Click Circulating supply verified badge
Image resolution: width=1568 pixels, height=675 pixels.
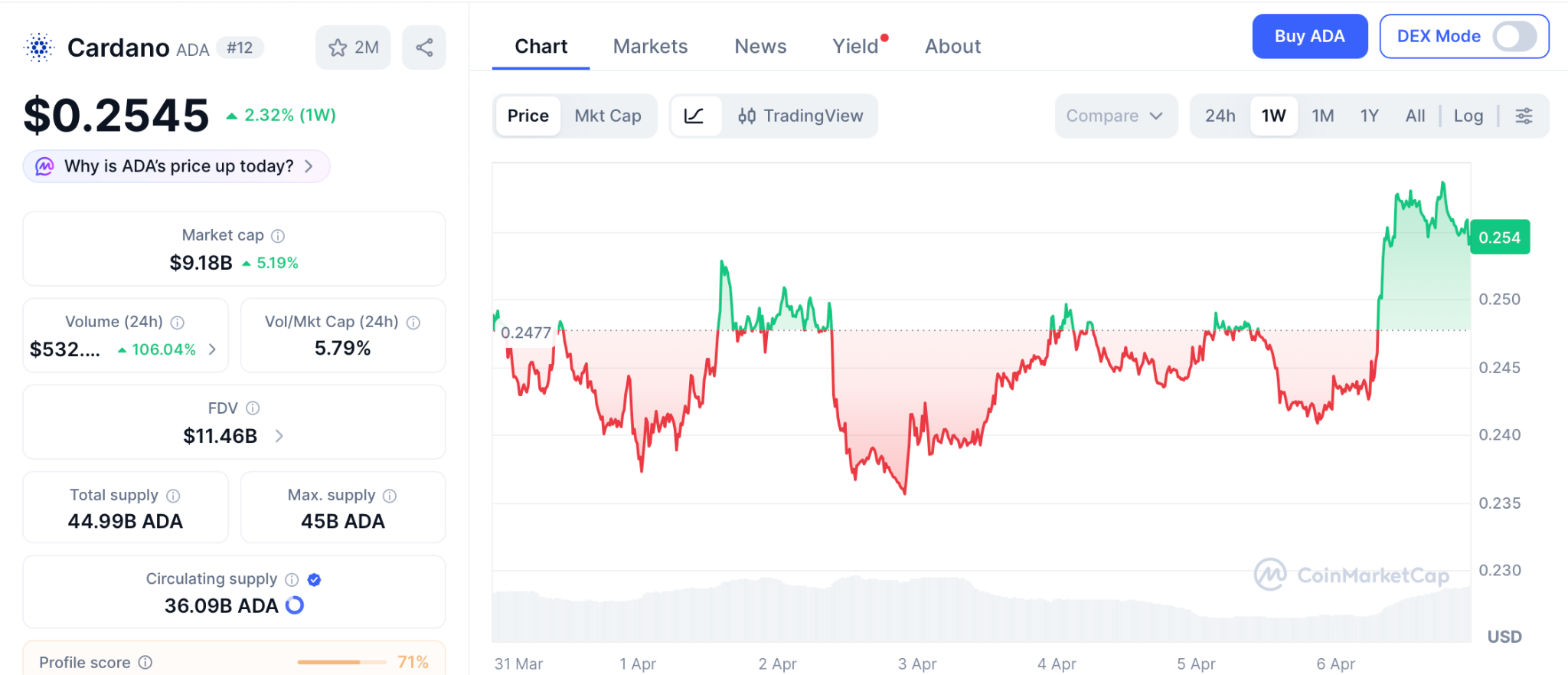click(x=314, y=579)
